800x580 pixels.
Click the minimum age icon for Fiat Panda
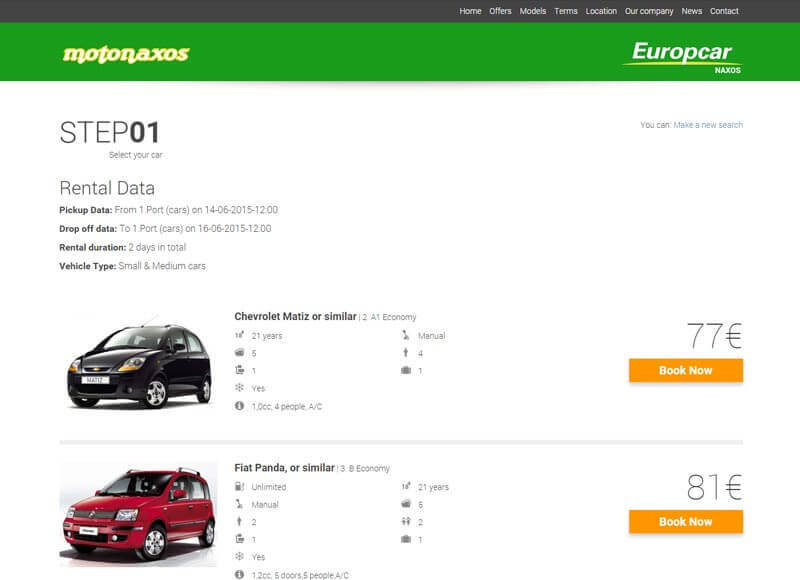[x=406, y=487]
